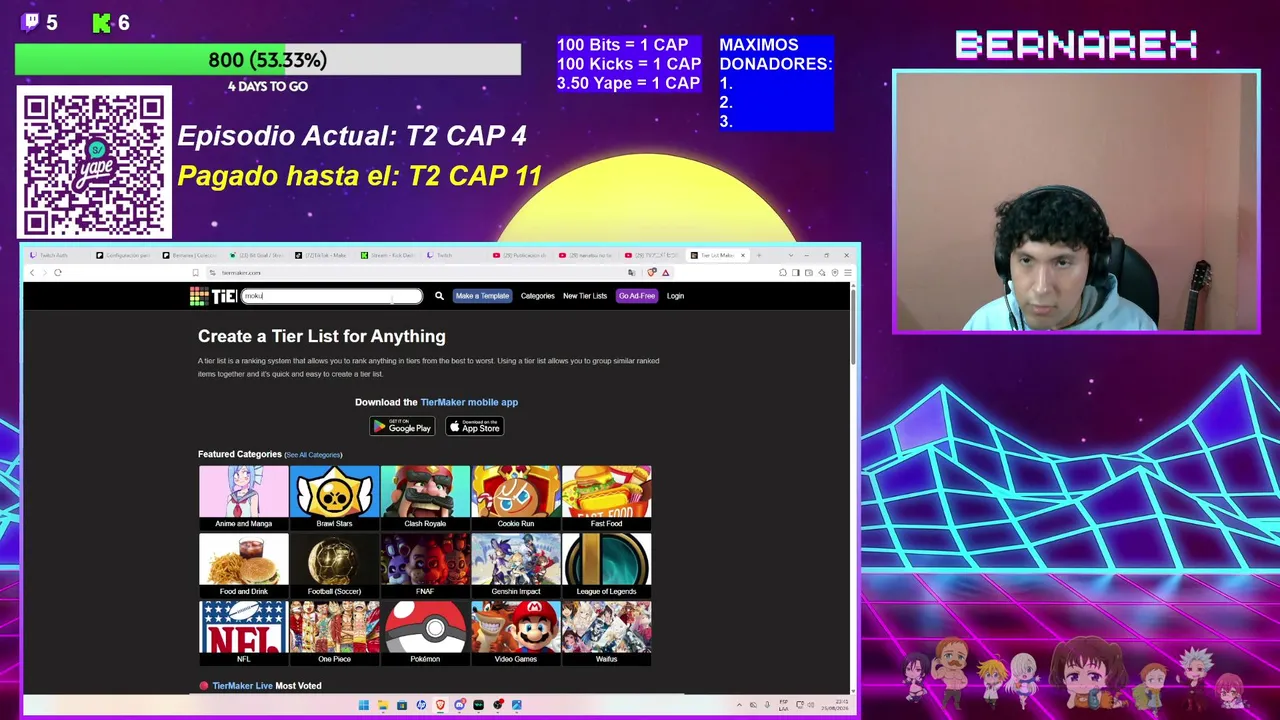Switch to the Stream Kick Dashboard tab
Screen dimensions: 1280x720
[x=388, y=255]
